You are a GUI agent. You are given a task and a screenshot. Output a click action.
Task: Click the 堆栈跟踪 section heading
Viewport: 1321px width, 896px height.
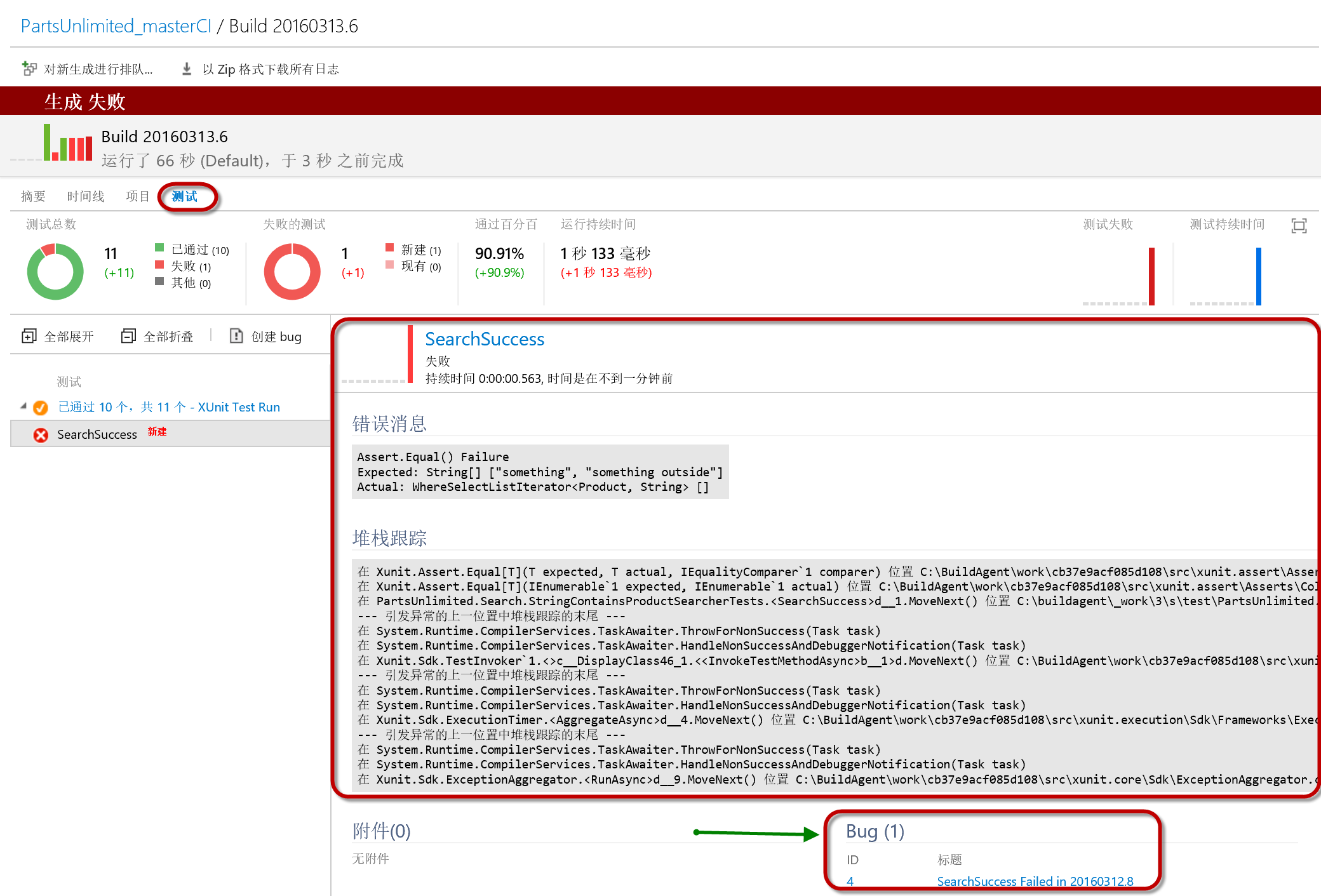point(389,538)
